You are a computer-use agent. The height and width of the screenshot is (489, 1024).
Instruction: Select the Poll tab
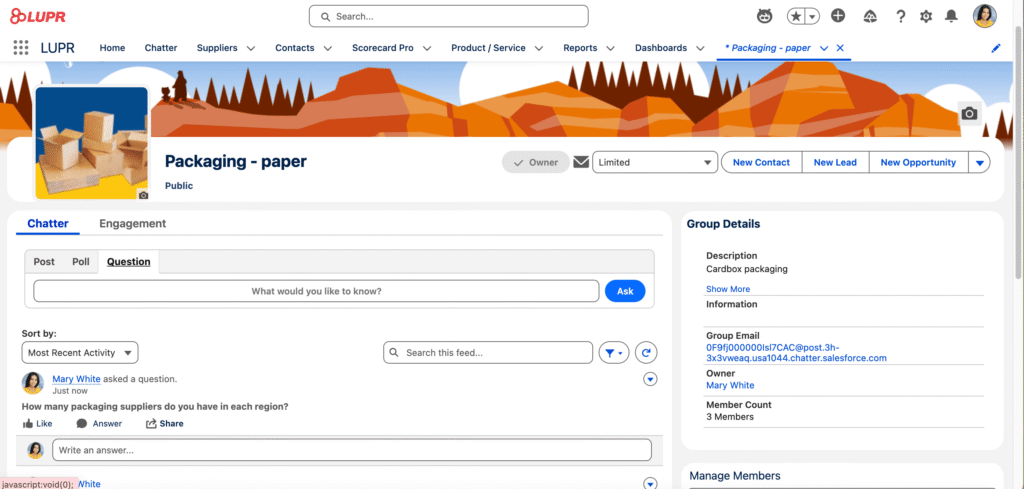click(x=81, y=262)
